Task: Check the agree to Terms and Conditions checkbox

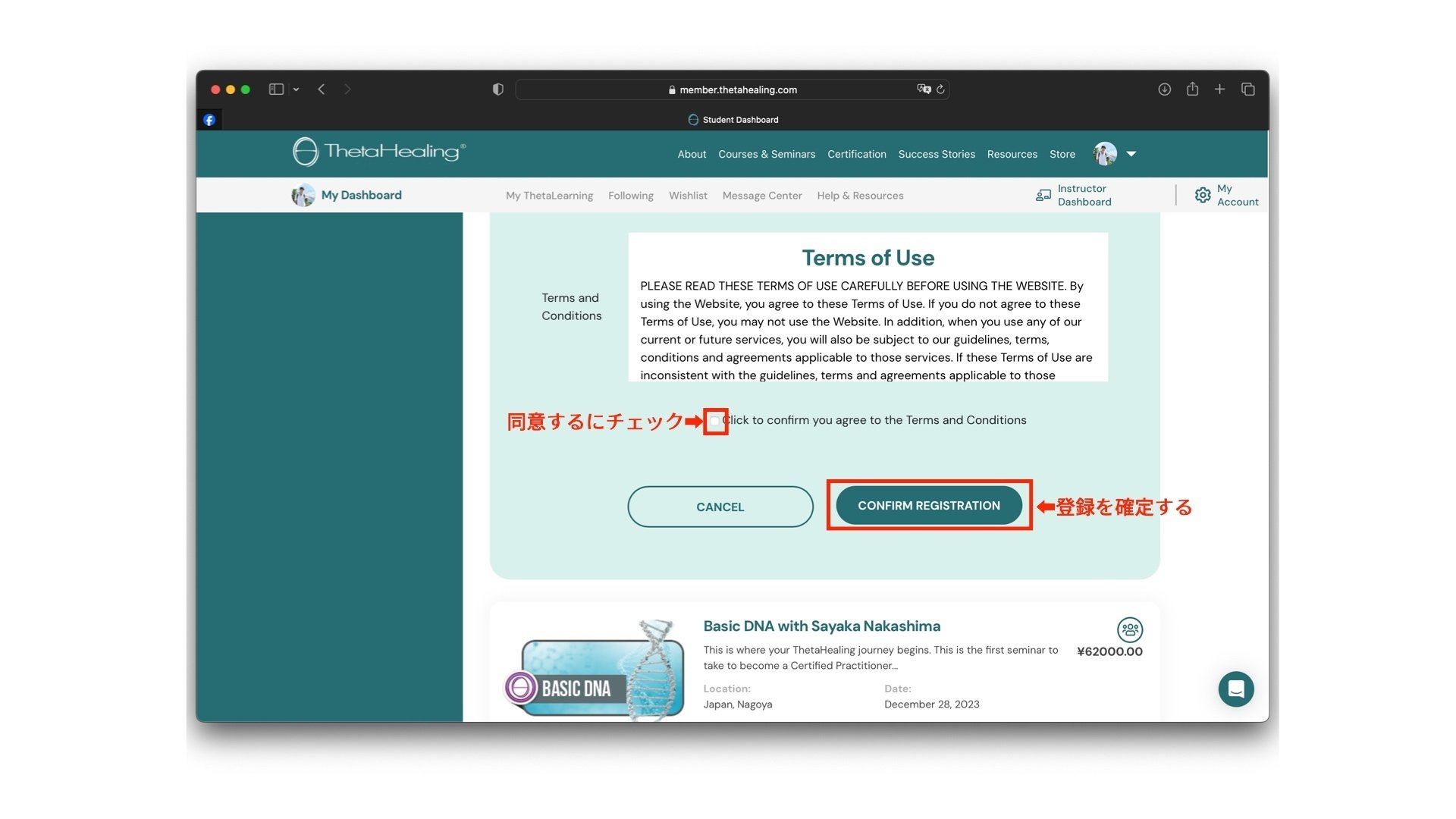Action: pyautogui.click(x=715, y=421)
